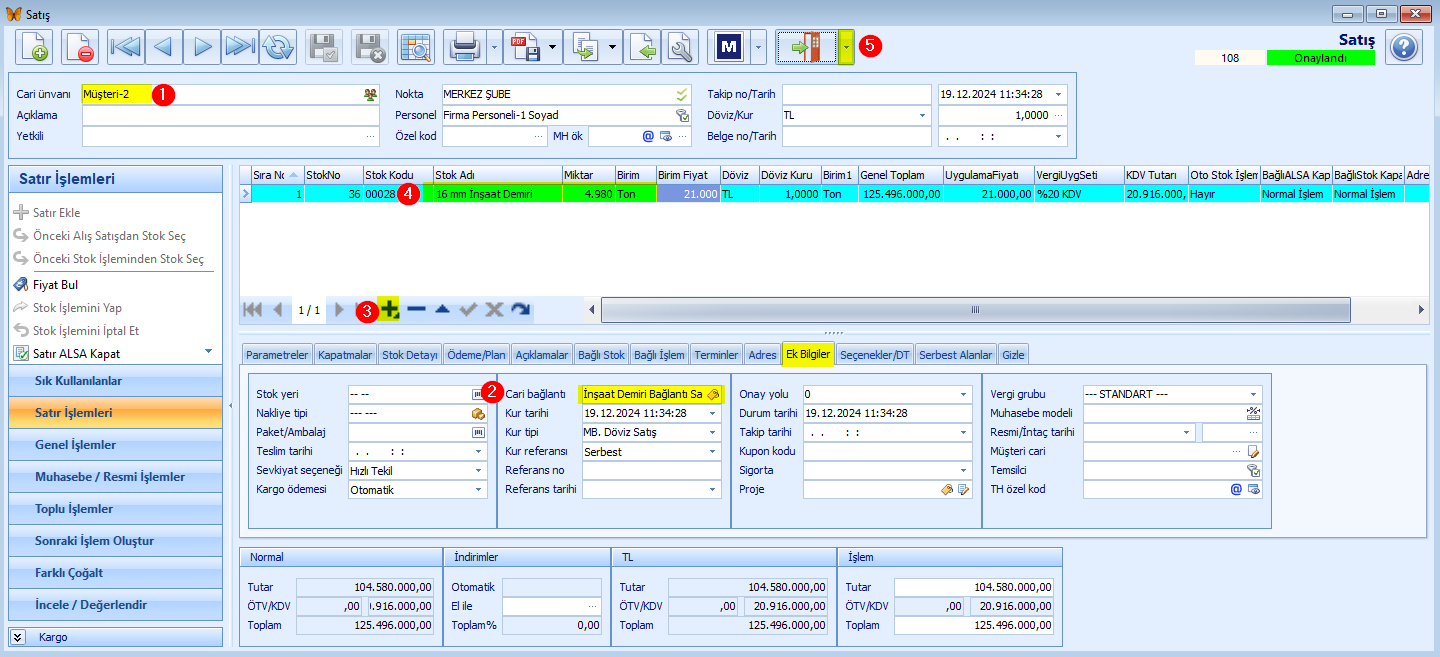Print the sales document
This screenshot has height=657, width=1440.
click(x=465, y=47)
